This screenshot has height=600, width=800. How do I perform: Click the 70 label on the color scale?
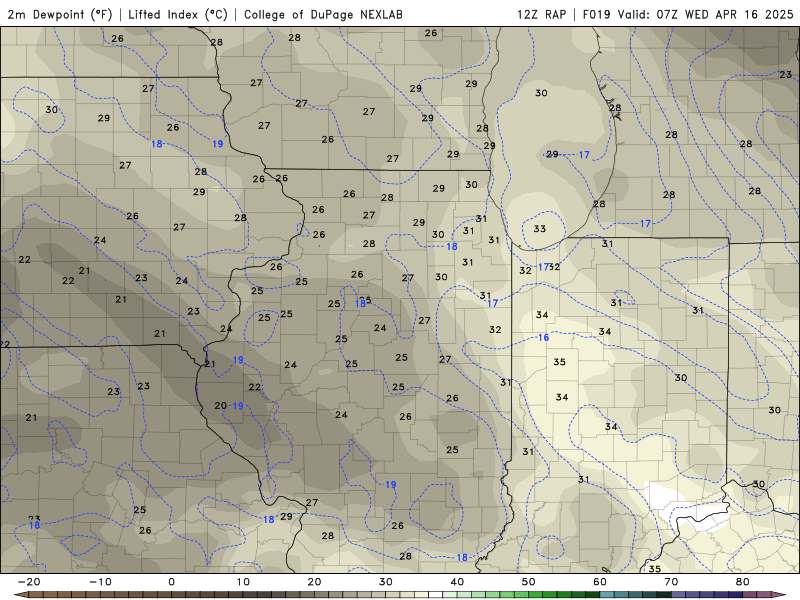(671, 582)
